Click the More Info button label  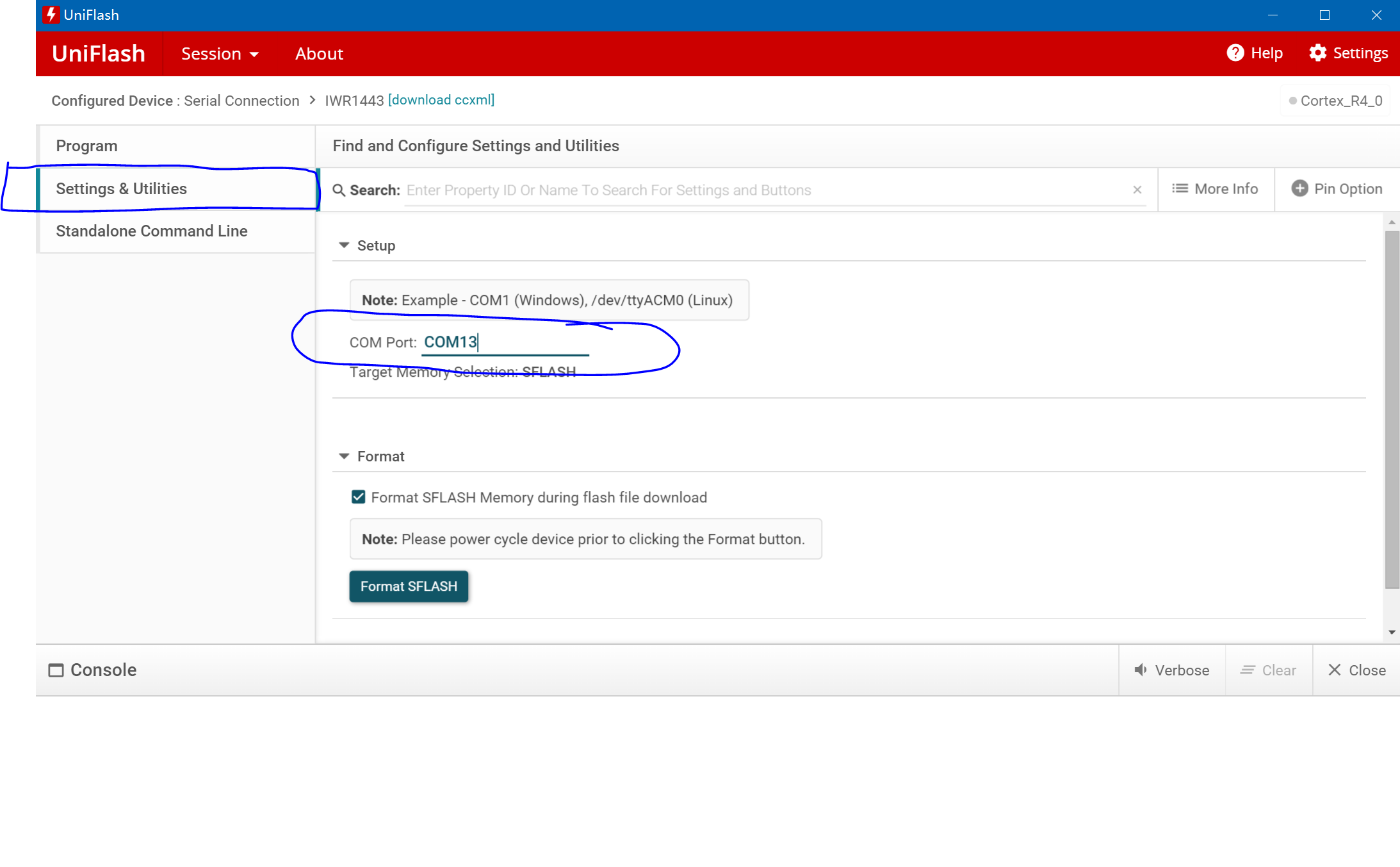(1226, 189)
